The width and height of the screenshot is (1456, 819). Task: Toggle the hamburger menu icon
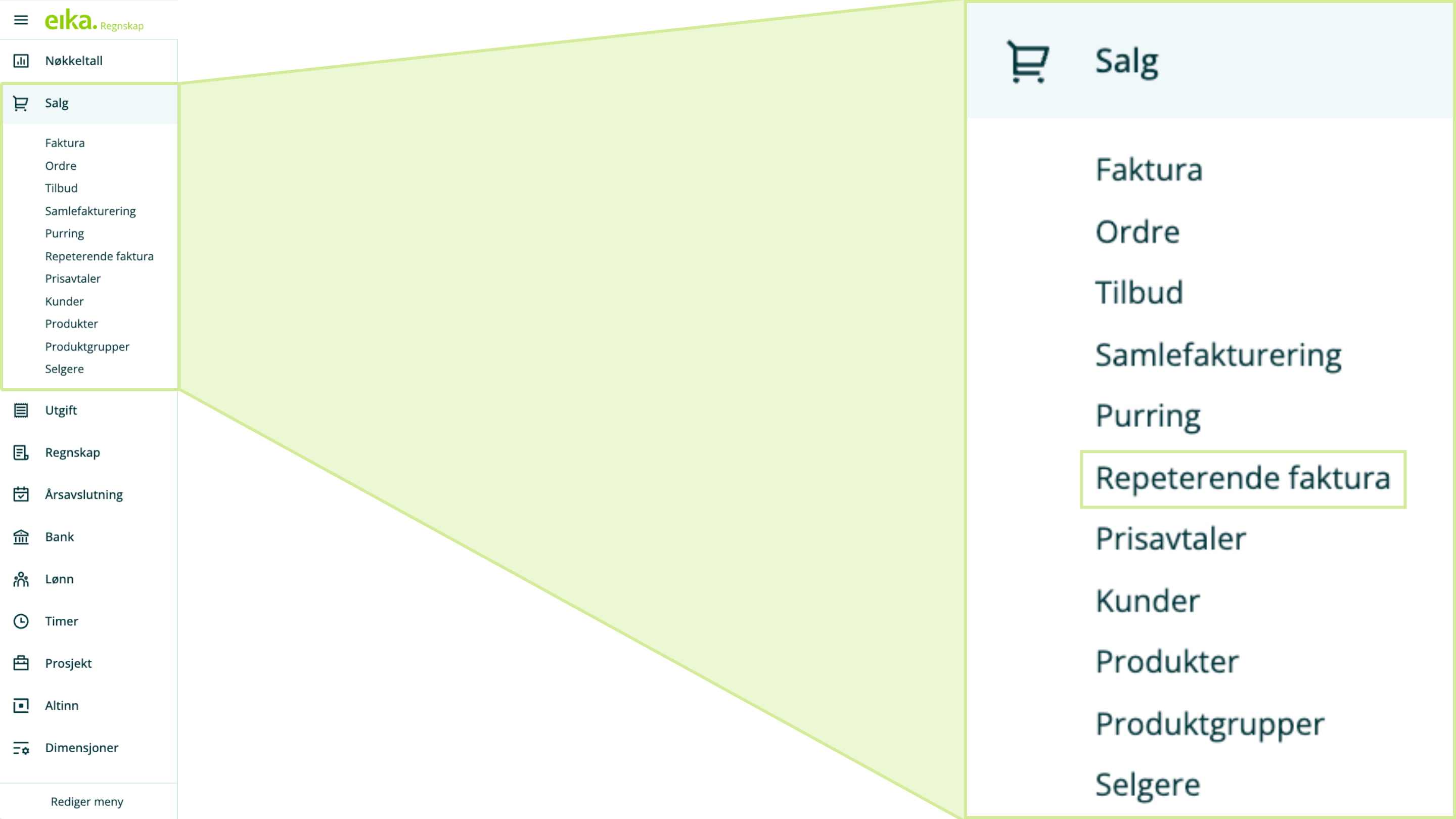21,20
